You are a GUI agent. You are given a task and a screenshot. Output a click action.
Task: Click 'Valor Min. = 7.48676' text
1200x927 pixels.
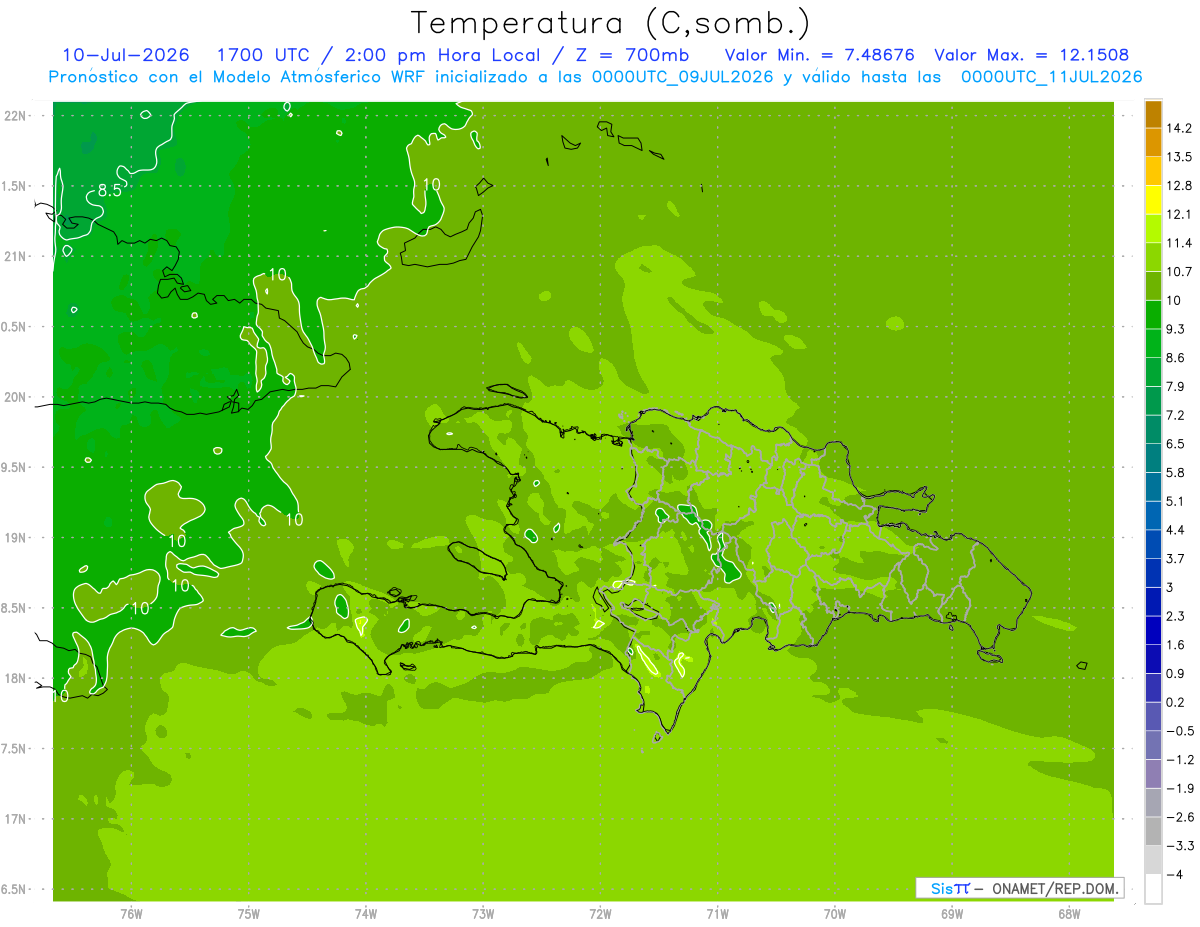[819, 55]
